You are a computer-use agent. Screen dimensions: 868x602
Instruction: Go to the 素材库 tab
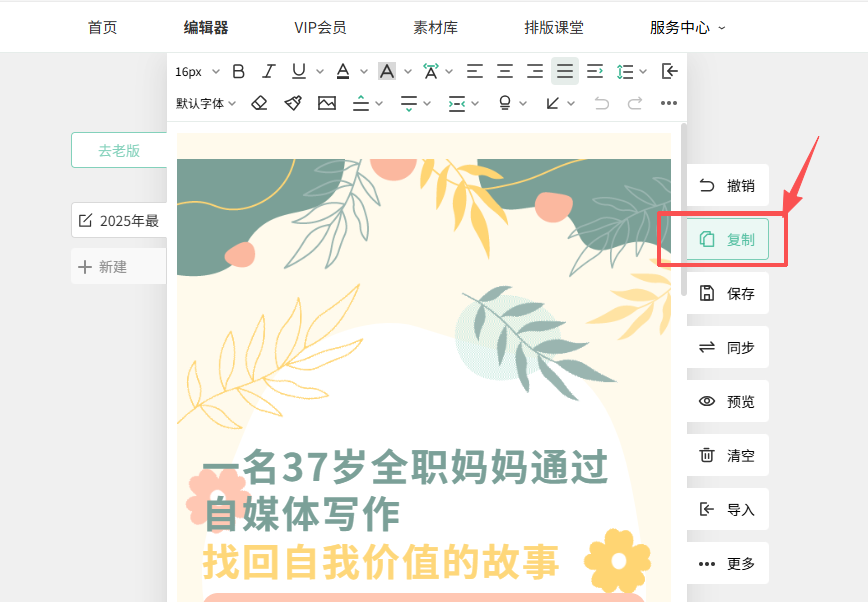435,28
